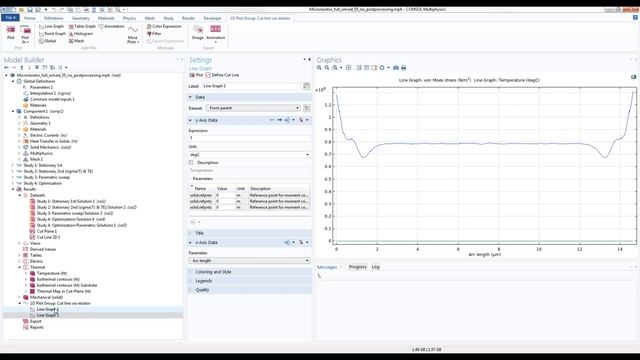Click the Model Builder back arrow

tap(6, 68)
